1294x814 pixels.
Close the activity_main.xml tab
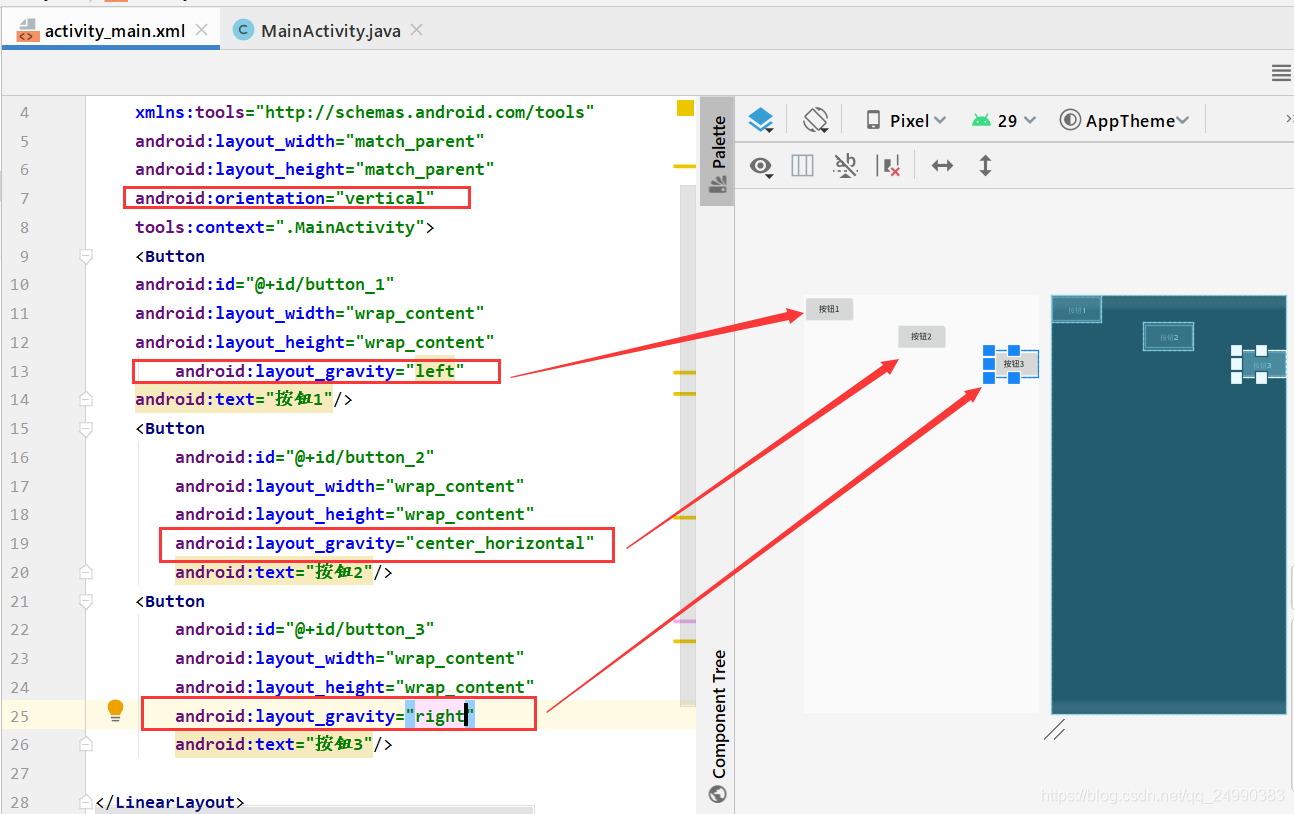(x=202, y=30)
